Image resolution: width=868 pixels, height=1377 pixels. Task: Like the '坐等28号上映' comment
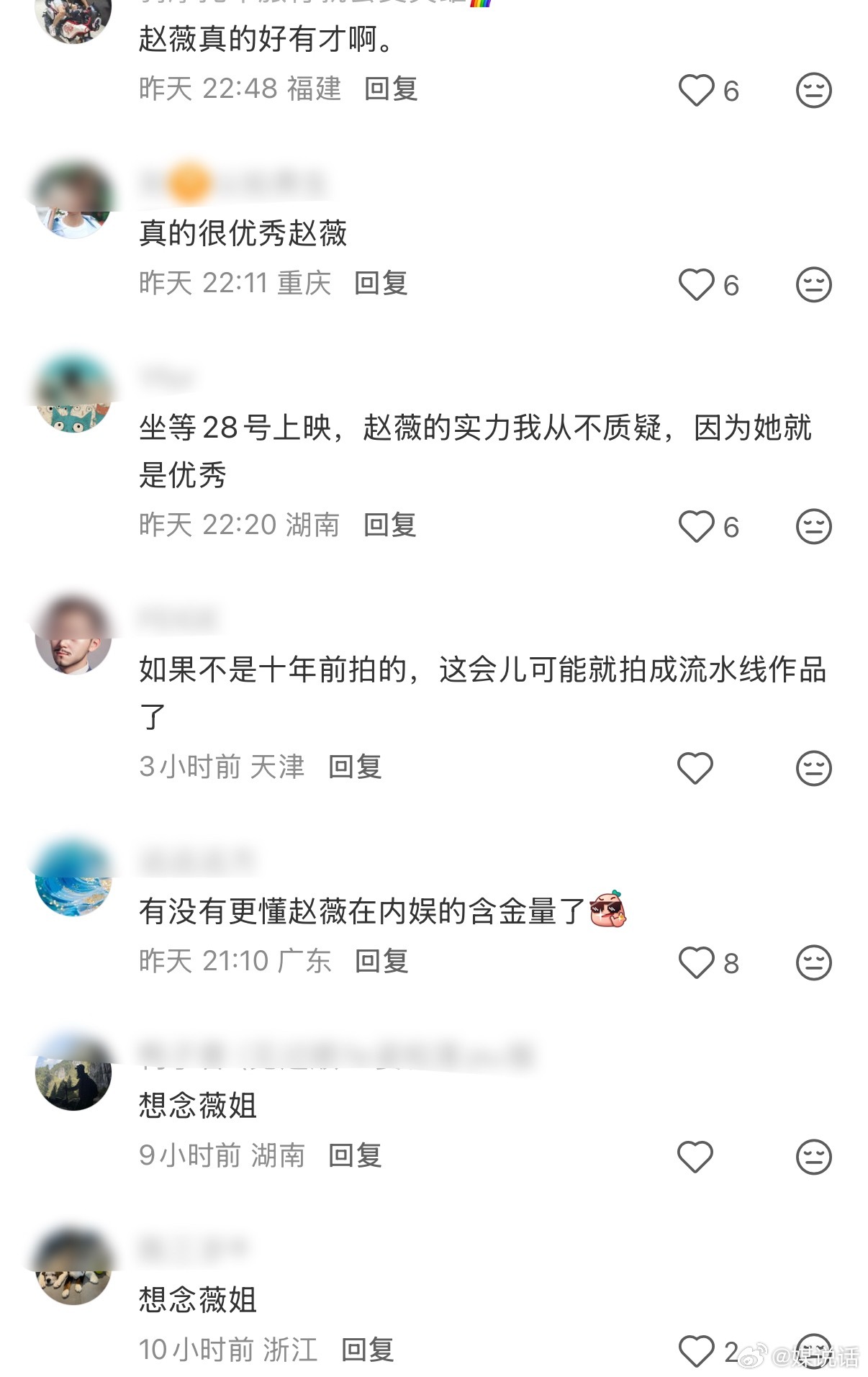pyautogui.click(x=696, y=527)
